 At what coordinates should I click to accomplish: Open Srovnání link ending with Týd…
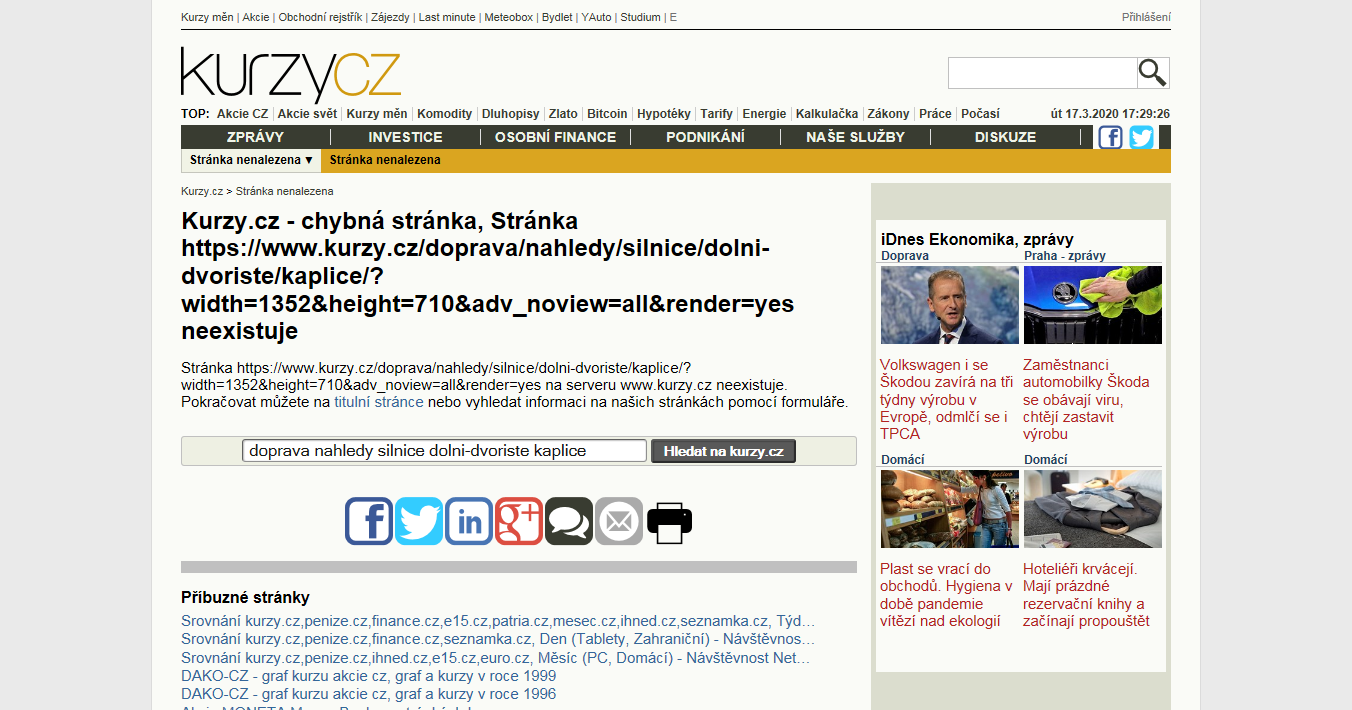(498, 621)
